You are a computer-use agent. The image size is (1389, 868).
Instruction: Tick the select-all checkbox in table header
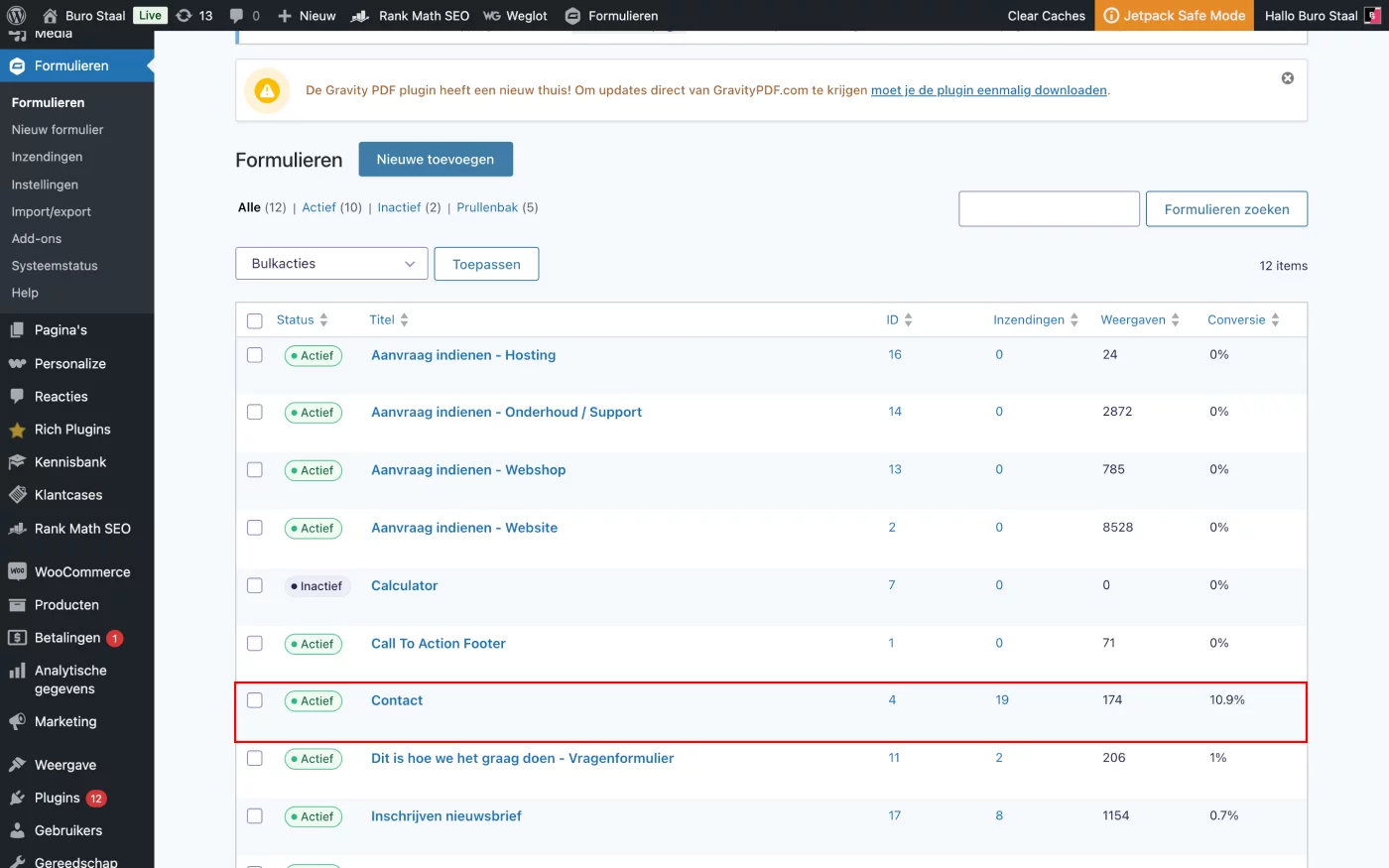tap(255, 320)
